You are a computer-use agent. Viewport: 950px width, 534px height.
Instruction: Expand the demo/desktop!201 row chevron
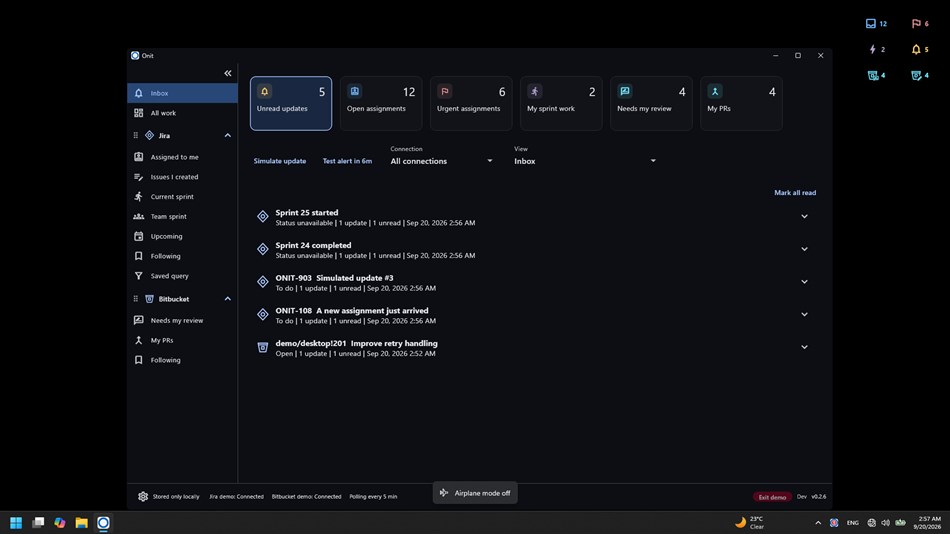805,347
